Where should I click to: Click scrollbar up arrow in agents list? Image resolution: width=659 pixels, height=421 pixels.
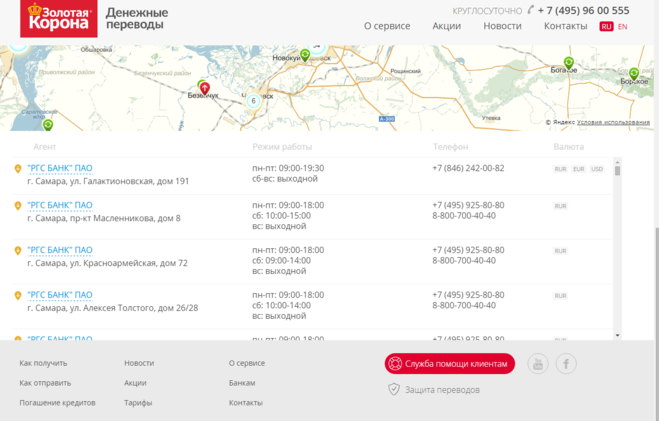(x=617, y=161)
